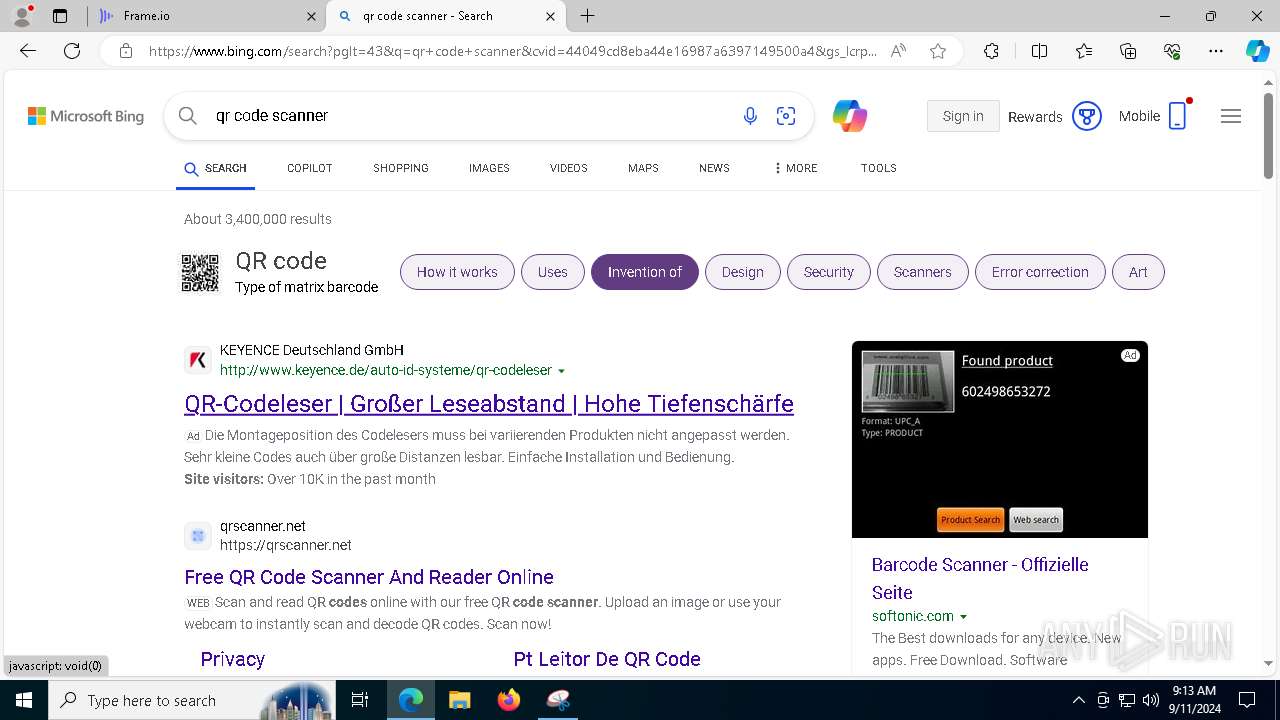The height and width of the screenshot is (720, 1280).
Task: Click the QR code thumbnail image
Action: point(199,273)
